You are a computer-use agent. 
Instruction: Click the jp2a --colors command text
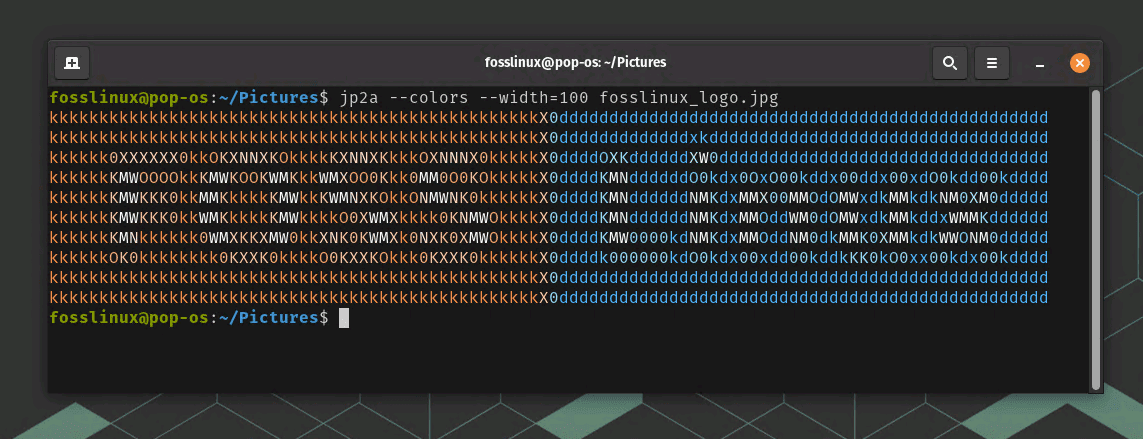pyautogui.click(x=406, y=98)
